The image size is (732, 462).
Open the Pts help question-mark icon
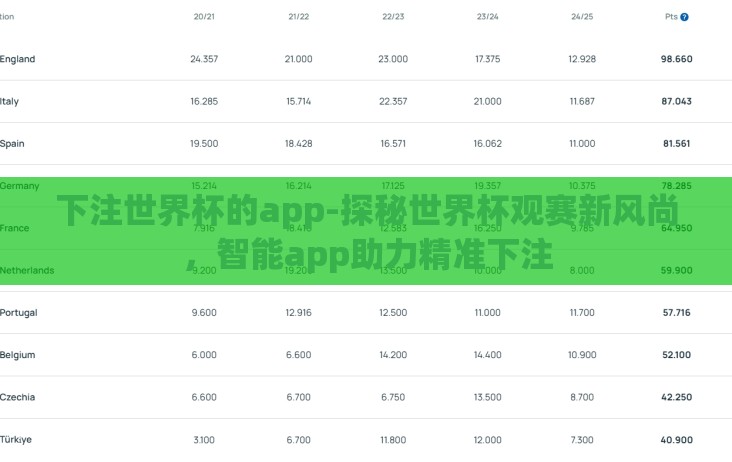684,17
